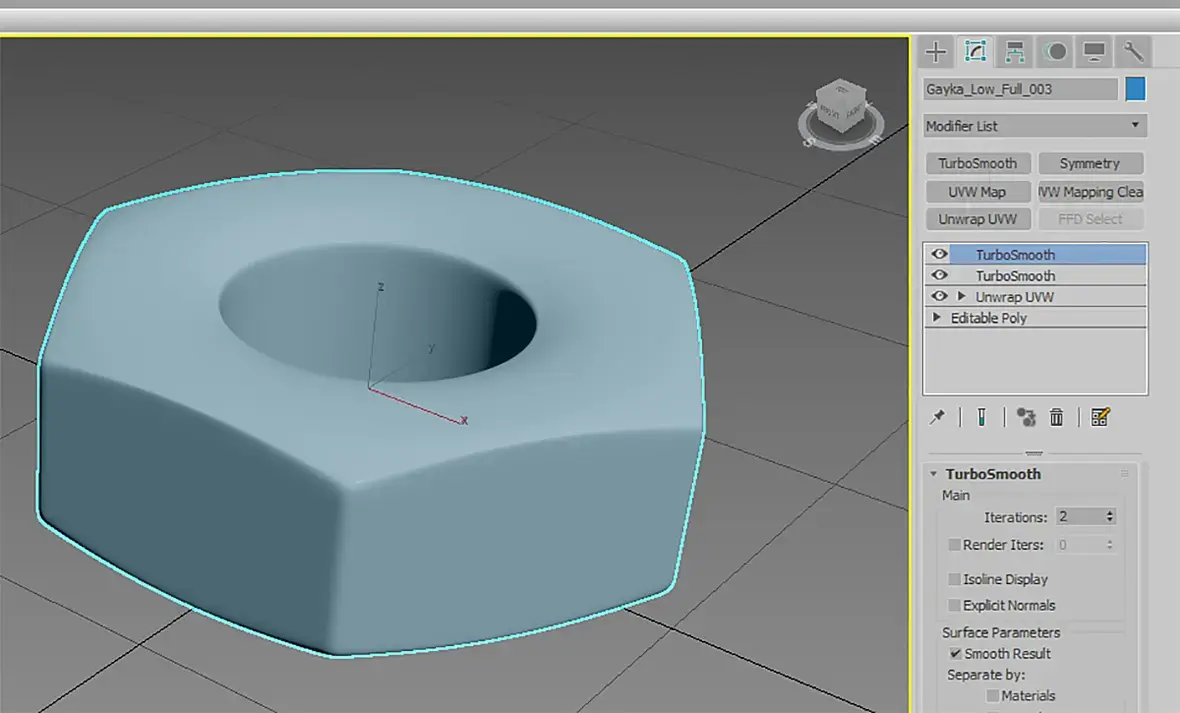Open the Utilities wrench tab
This screenshot has height=713, width=1180.
tap(1133, 52)
